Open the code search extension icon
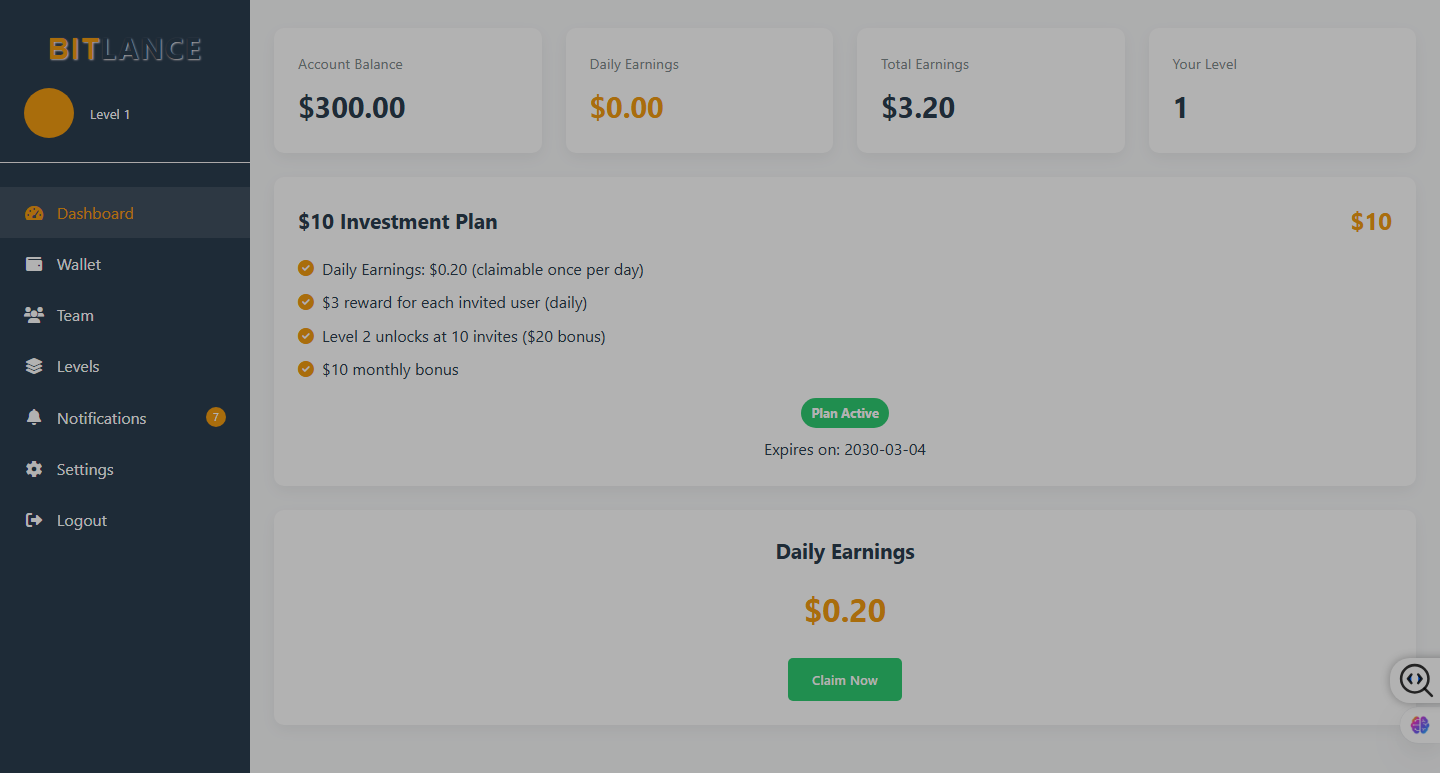 coord(1415,680)
